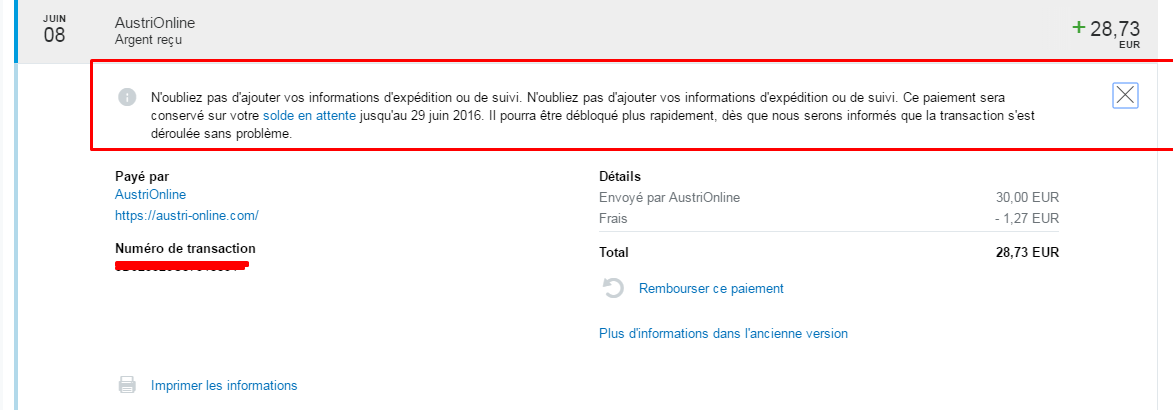Click the Total 28,73 EUR row
The width and height of the screenshot is (1173, 410).
829,252
